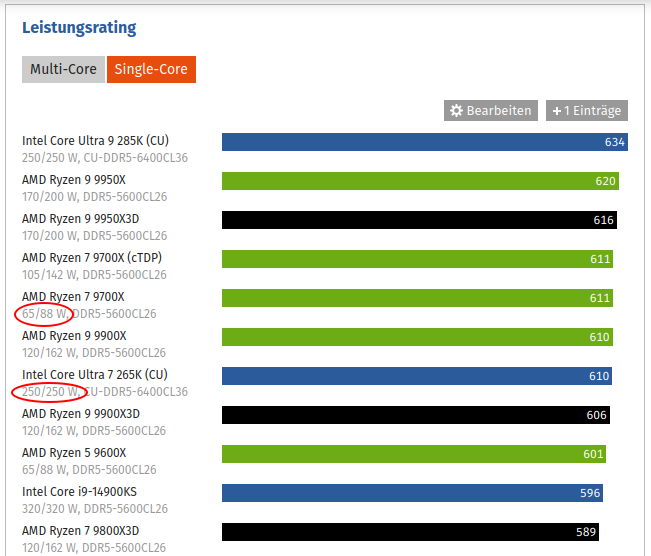Switch to the Multi-Core tab
Image resolution: width=651 pixels, height=556 pixels.
point(63,69)
